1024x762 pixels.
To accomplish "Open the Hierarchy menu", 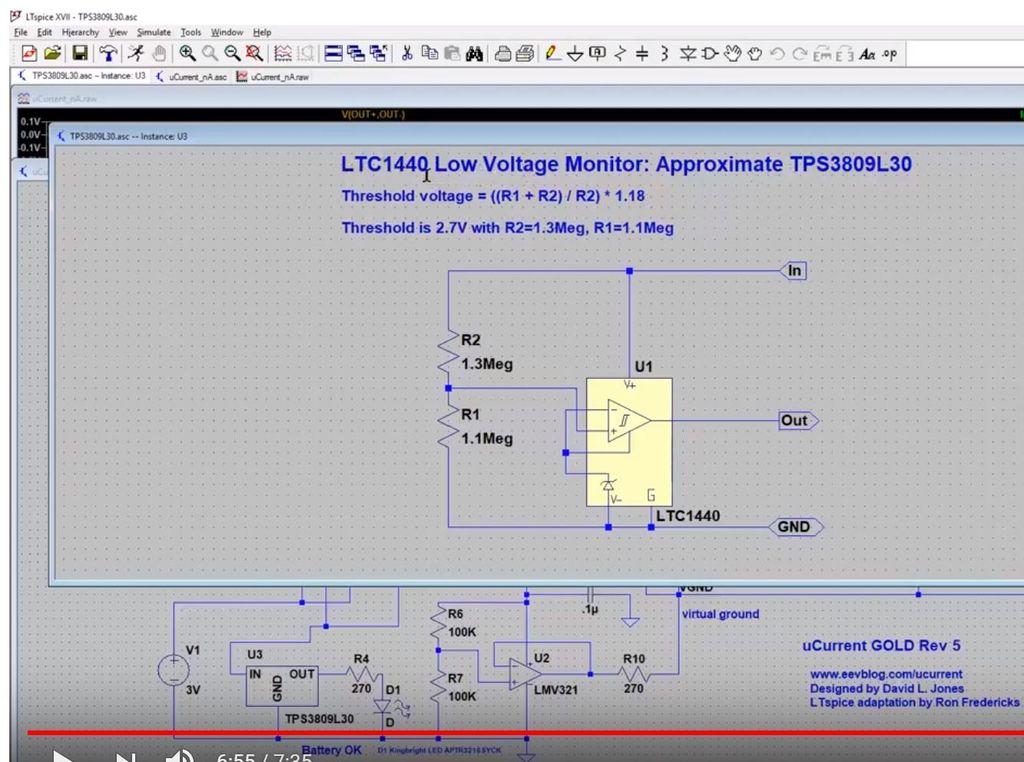I will [x=80, y=32].
